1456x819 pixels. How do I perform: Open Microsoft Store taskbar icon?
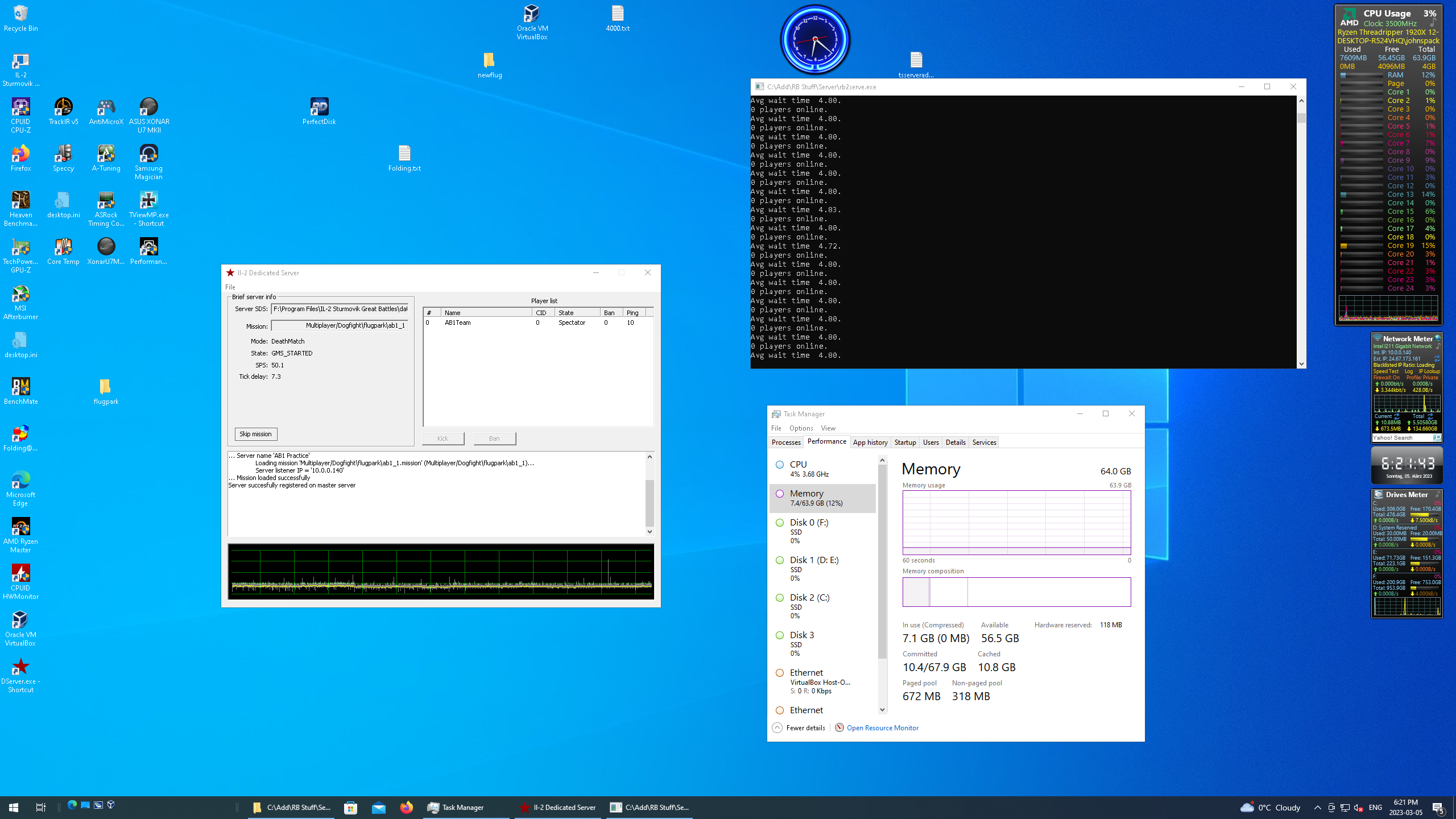[x=350, y=807]
